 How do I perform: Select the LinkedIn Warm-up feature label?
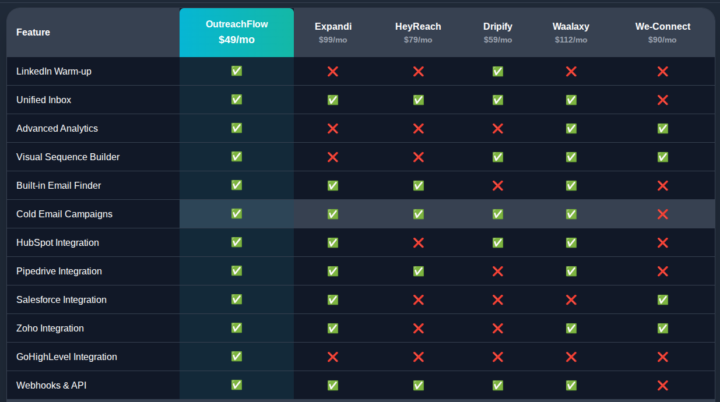[x=54, y=71]
